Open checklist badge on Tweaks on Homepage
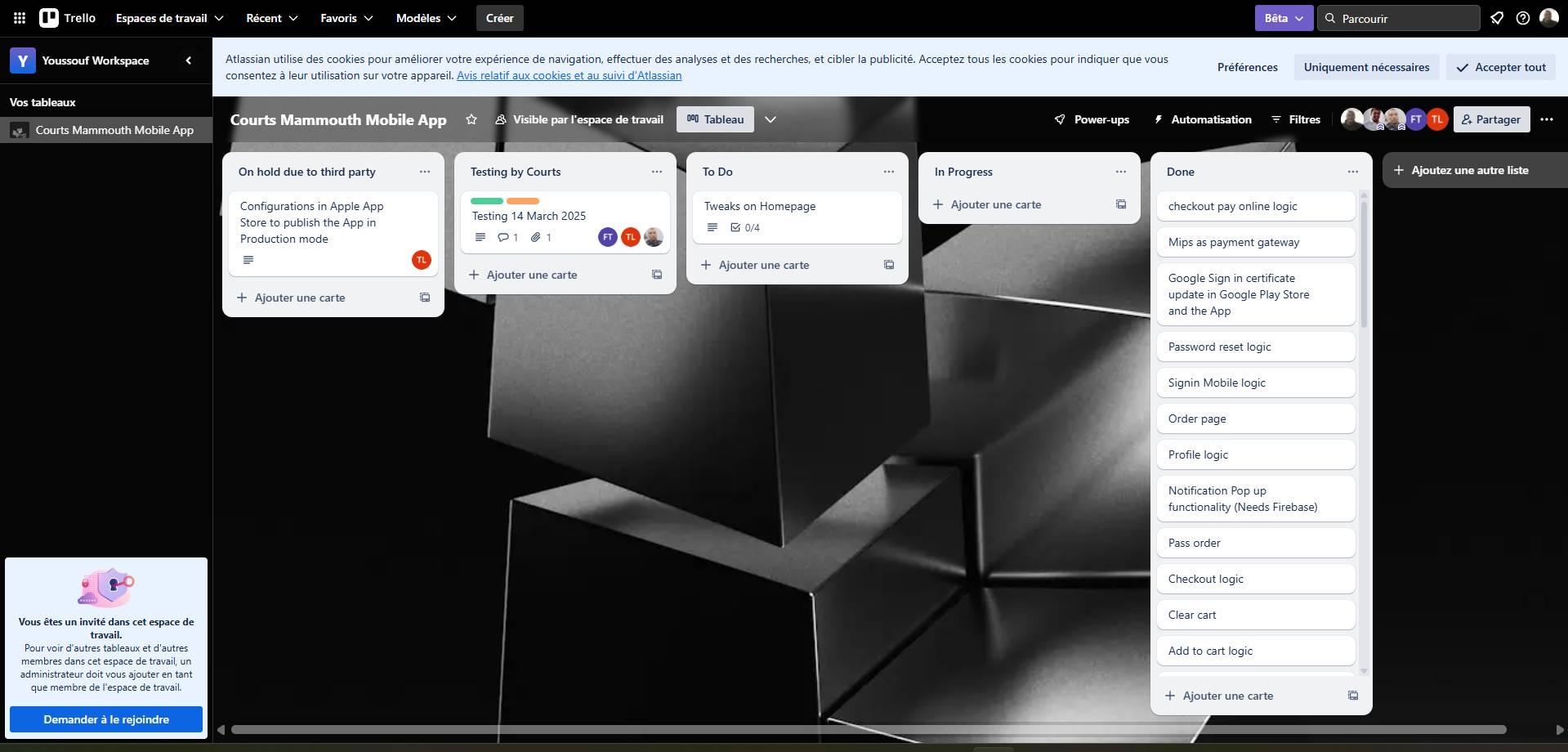Screen dimensions: 1568x752 (744, 228)
